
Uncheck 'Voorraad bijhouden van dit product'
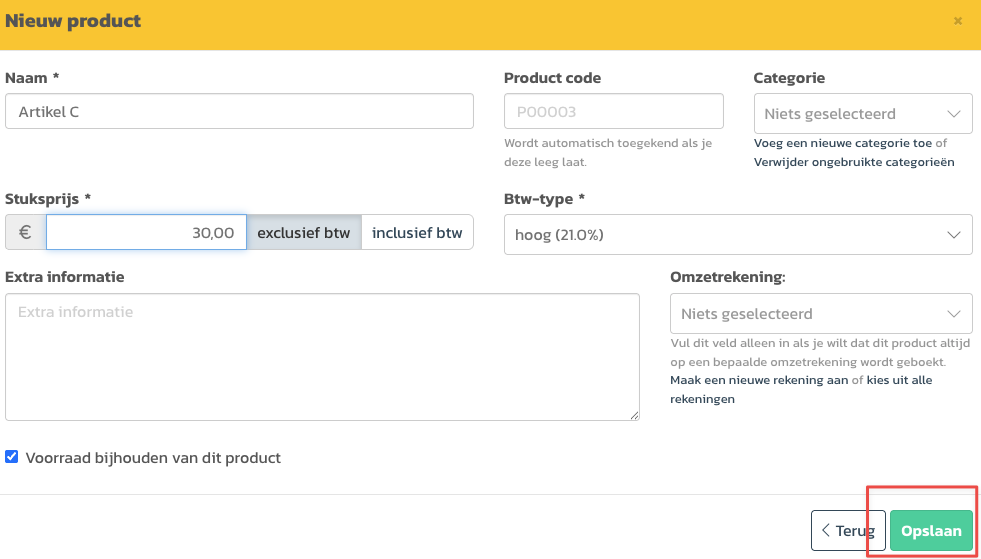coord(12,457)
